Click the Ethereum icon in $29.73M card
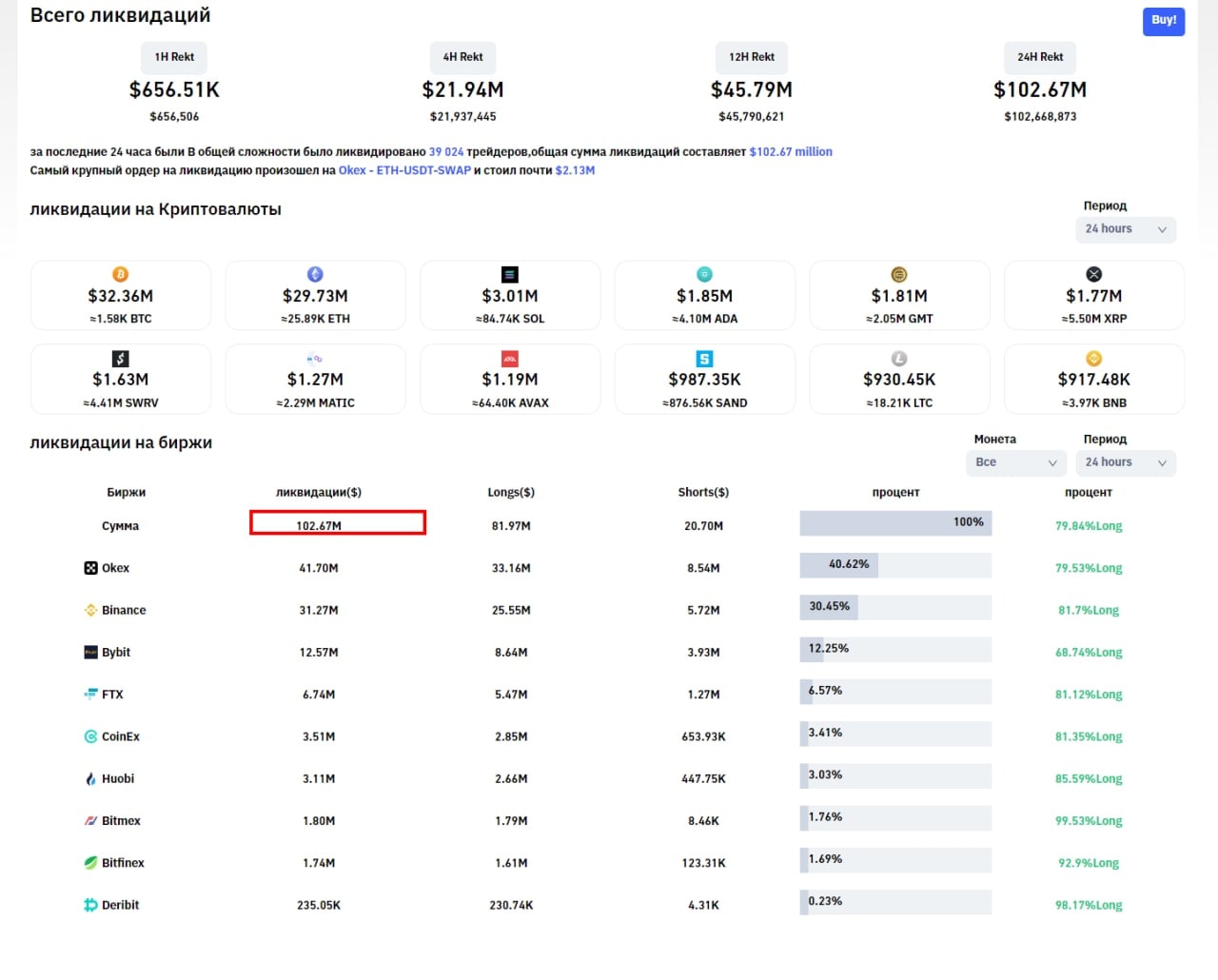This screenshot has width=1218, height=980. point(315,274)
